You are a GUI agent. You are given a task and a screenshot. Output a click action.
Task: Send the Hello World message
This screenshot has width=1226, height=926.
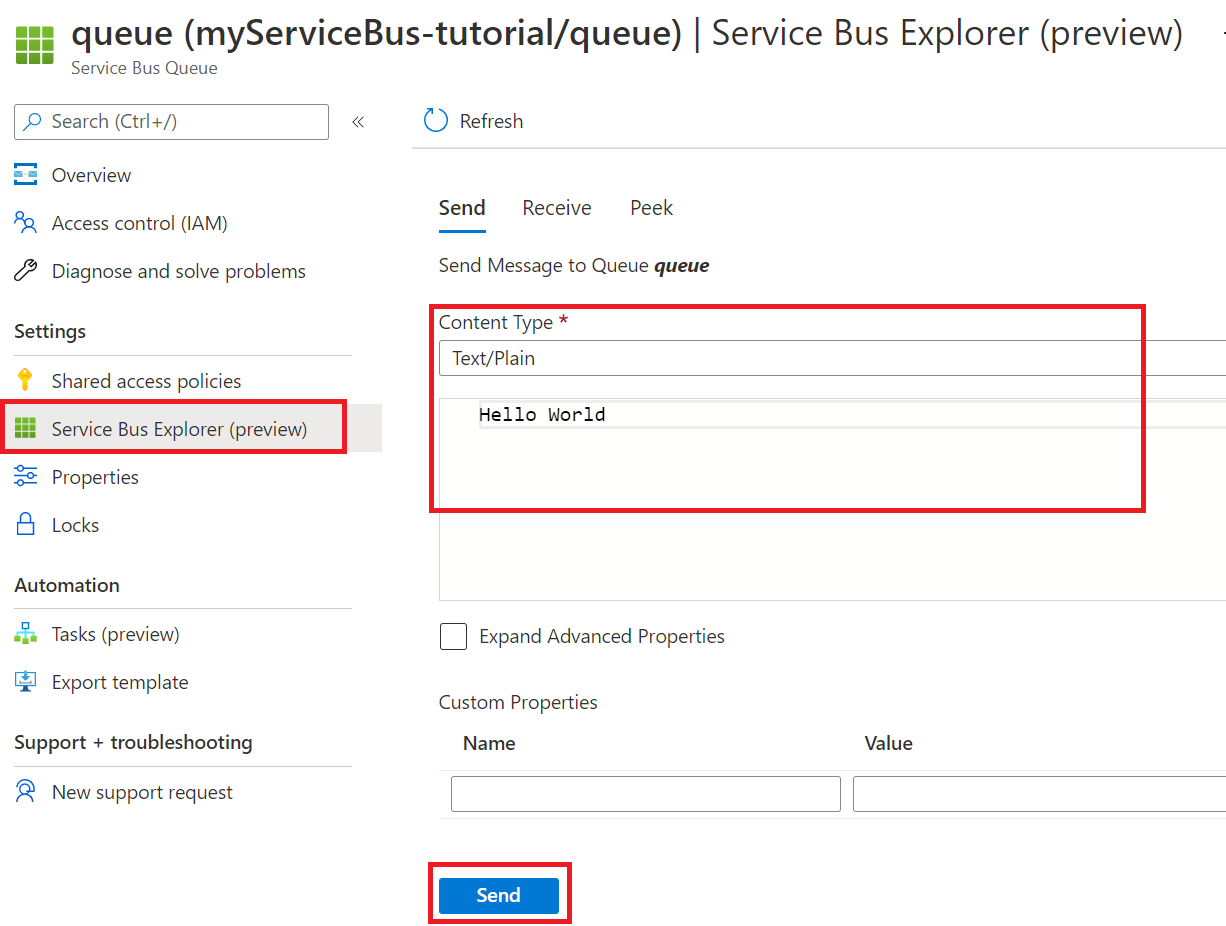tap(498, 895)
